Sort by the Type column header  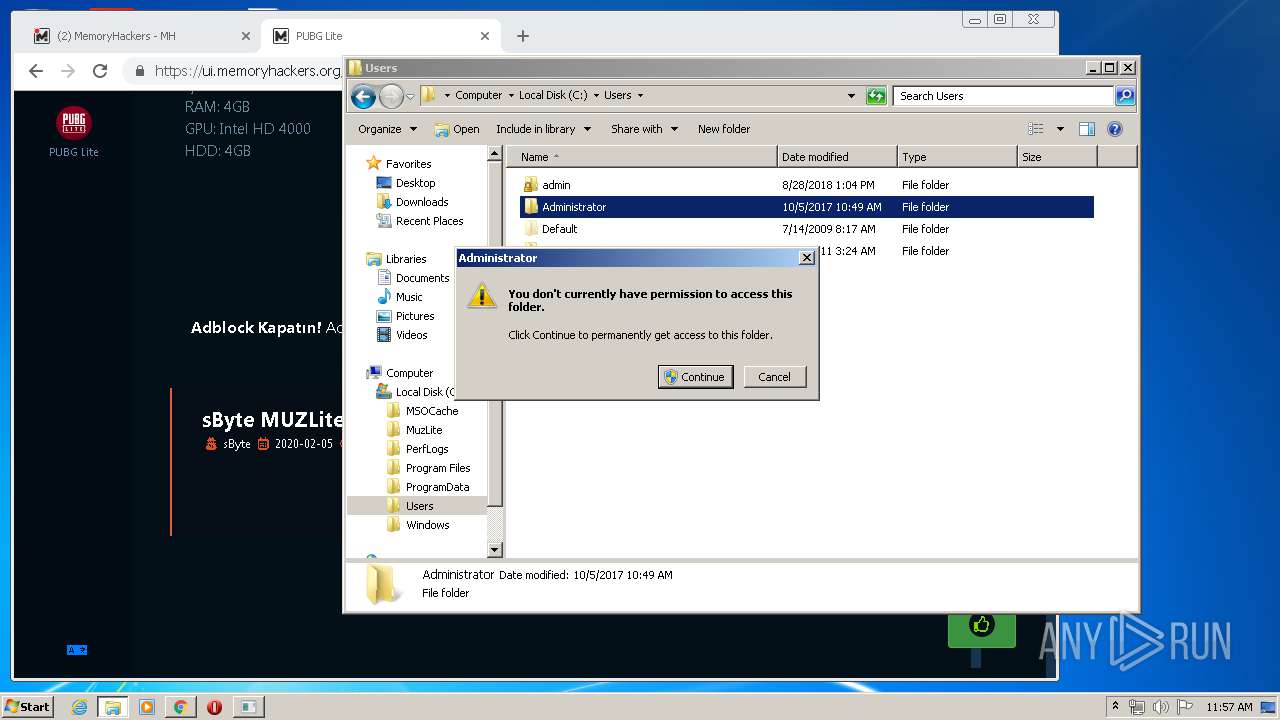pos(957,157)
